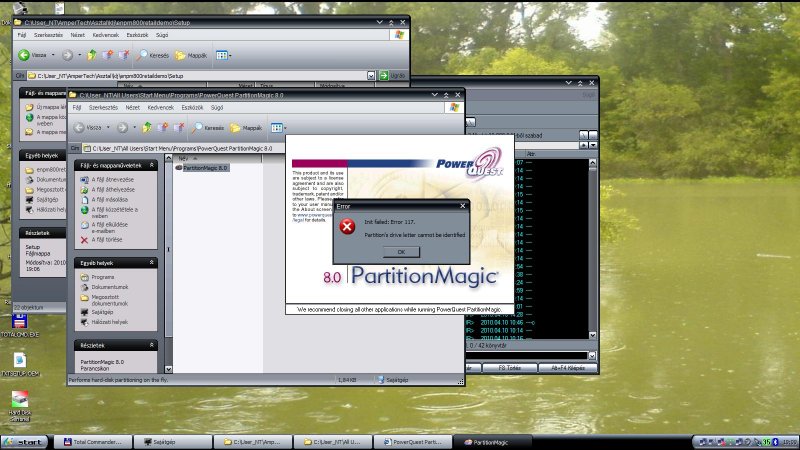Screen dimensions: 800x450
Task: Click red-X toolbar icon in PartitionMagic 8.0 folder window
Action: point(179,128)
